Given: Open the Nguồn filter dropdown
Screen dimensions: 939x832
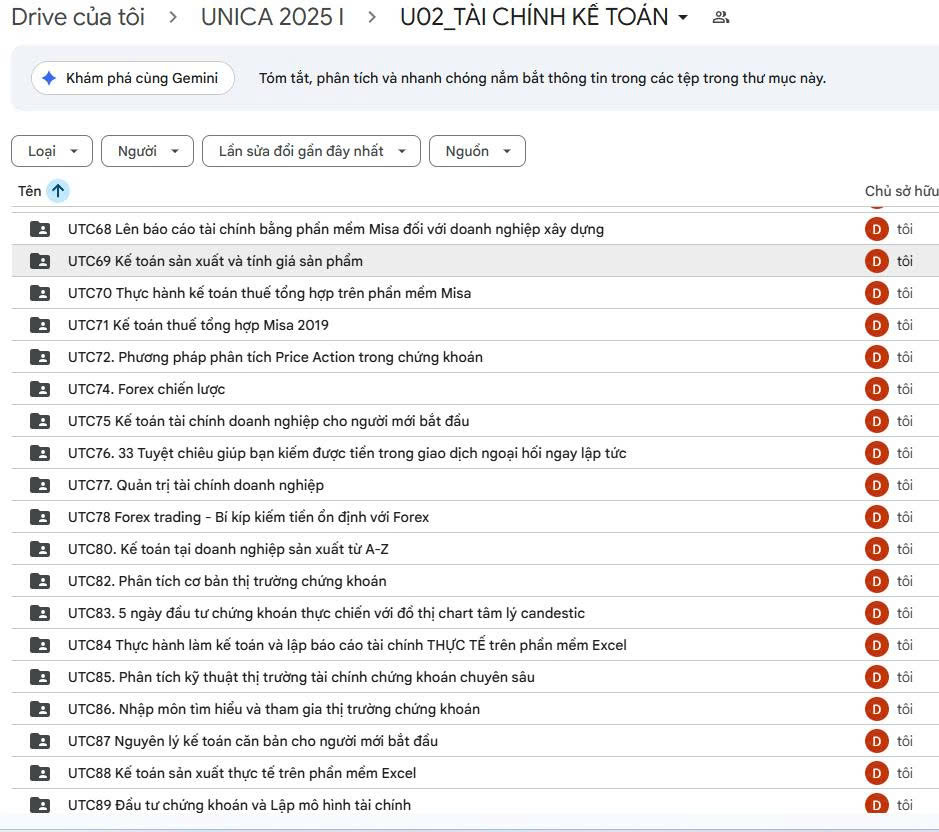Looking at the screenshot, I should (477, 151).
